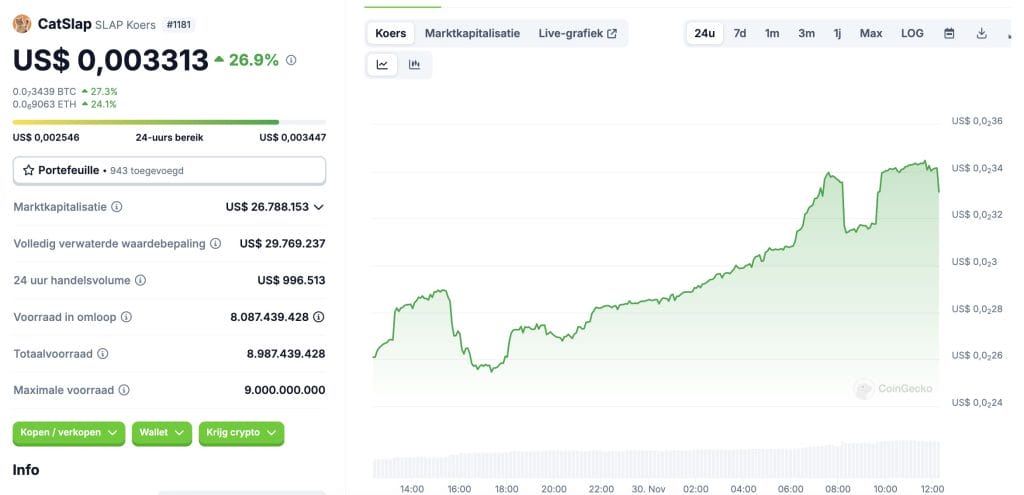Click the US$ 0,002546 low value

(46, 138)
